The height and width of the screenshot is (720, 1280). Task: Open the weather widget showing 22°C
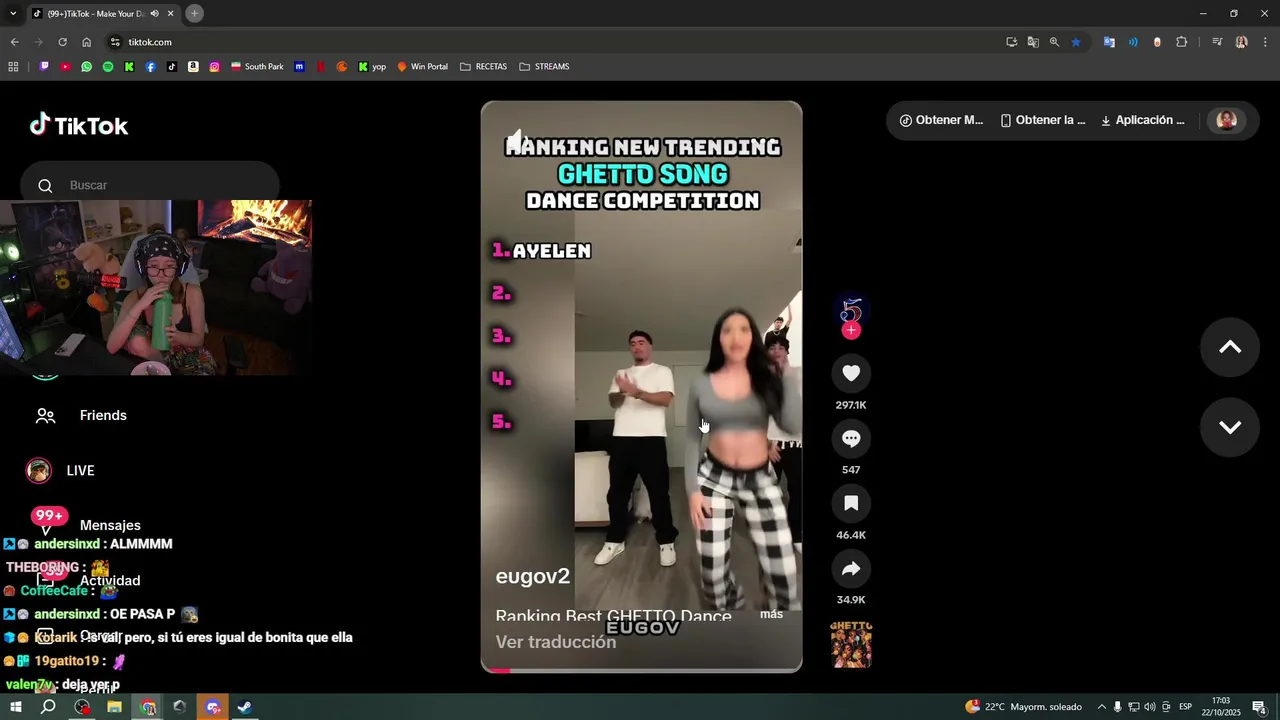1023,707
